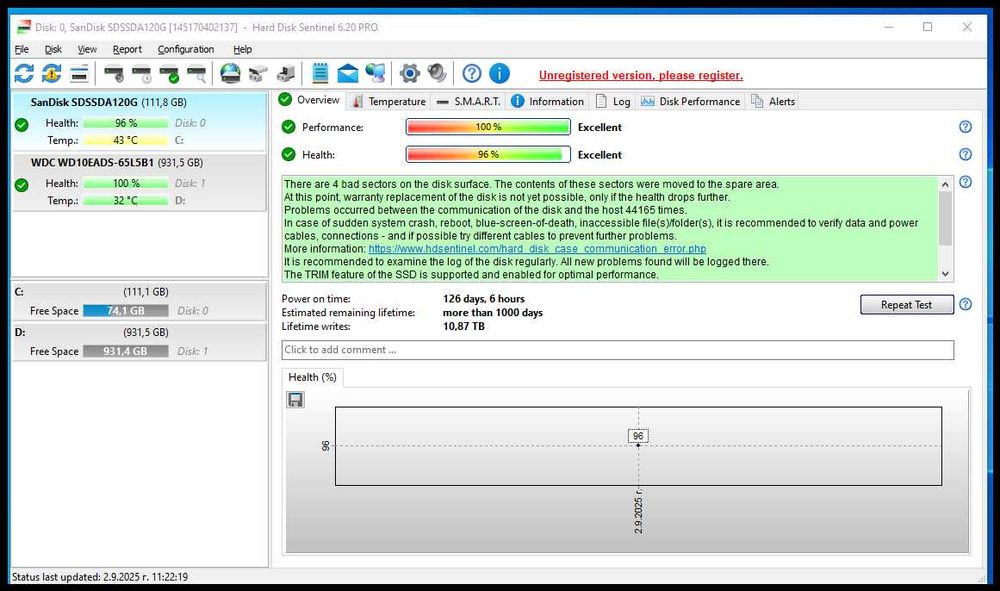
Task: Click the refresh icon with yellow warning sign
Action: pos(52,74)
